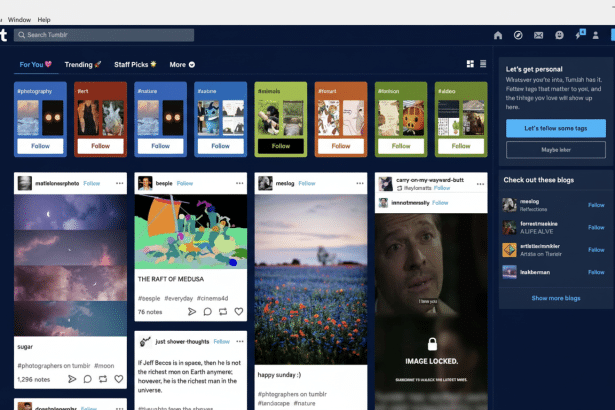This screenshot has width=615, height=410.
Task: Select the For You tab
Action: tap(35, 65)
